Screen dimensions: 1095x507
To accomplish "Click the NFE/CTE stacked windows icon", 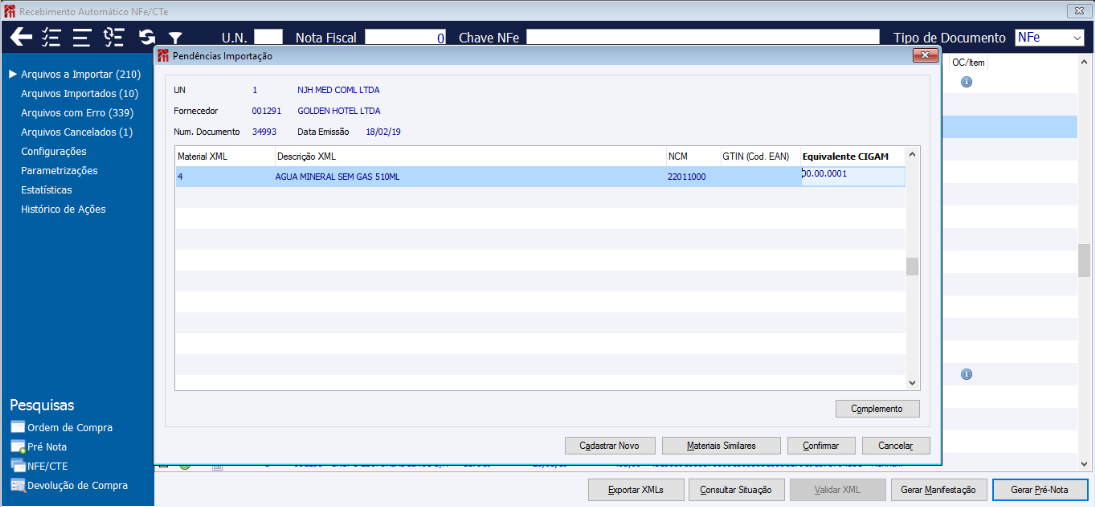I will (18, 466).
